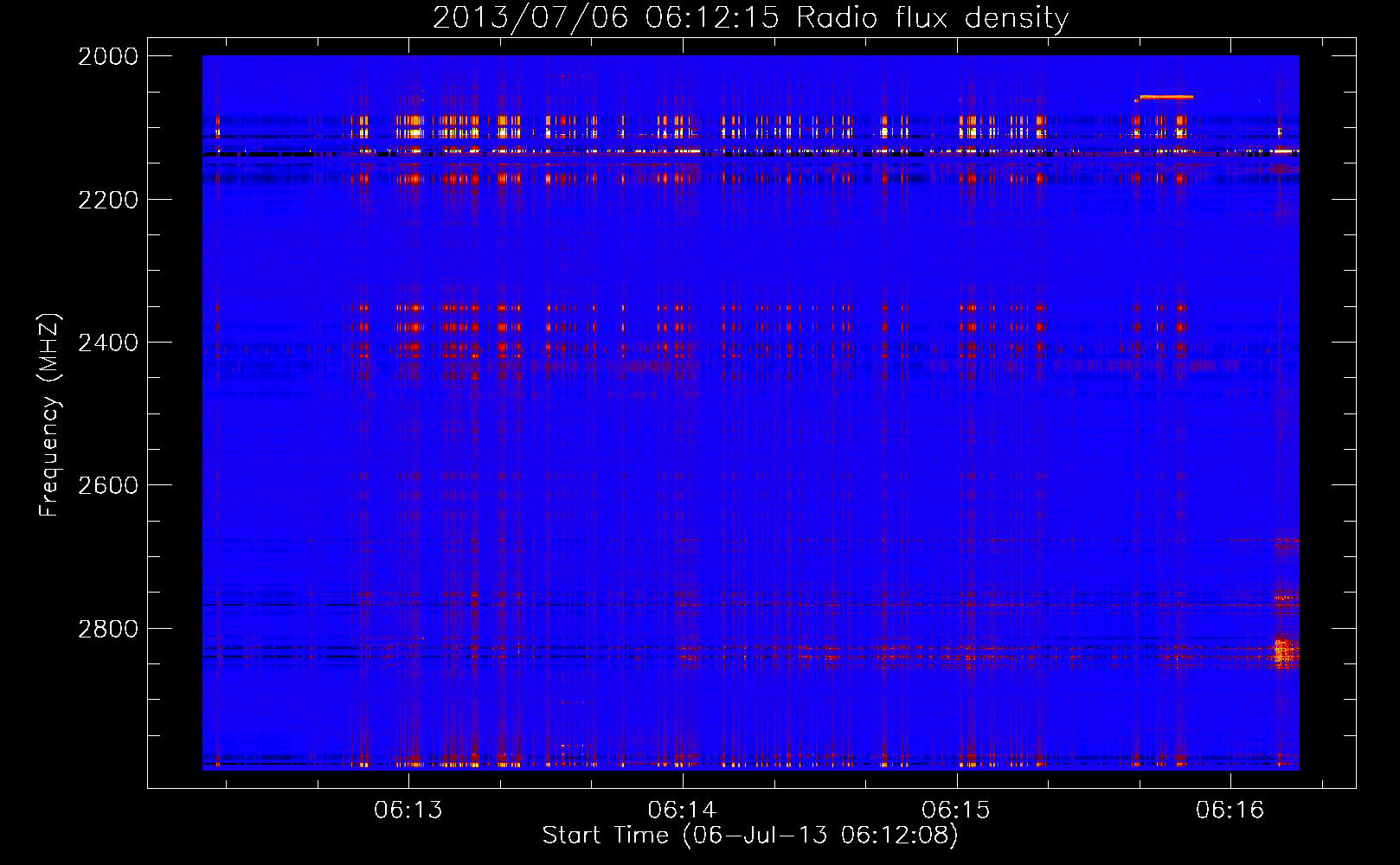1400x865 pixels.
Task: Click the 06:14 time tick label
Action: tap(683, 810)
